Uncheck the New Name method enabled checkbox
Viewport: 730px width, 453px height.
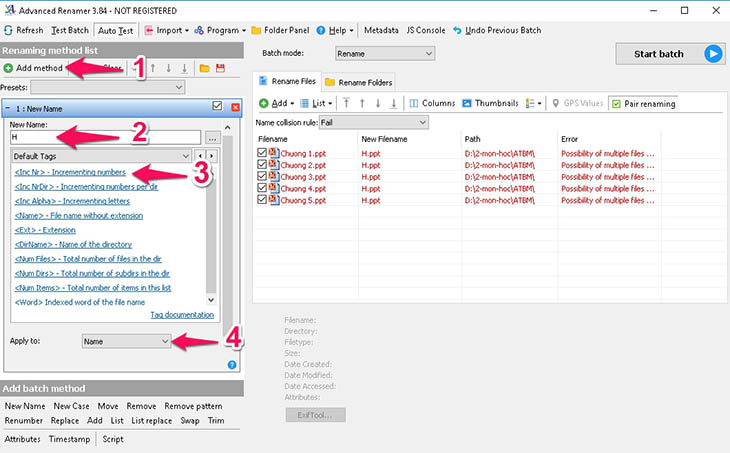(x=217, y=106)
